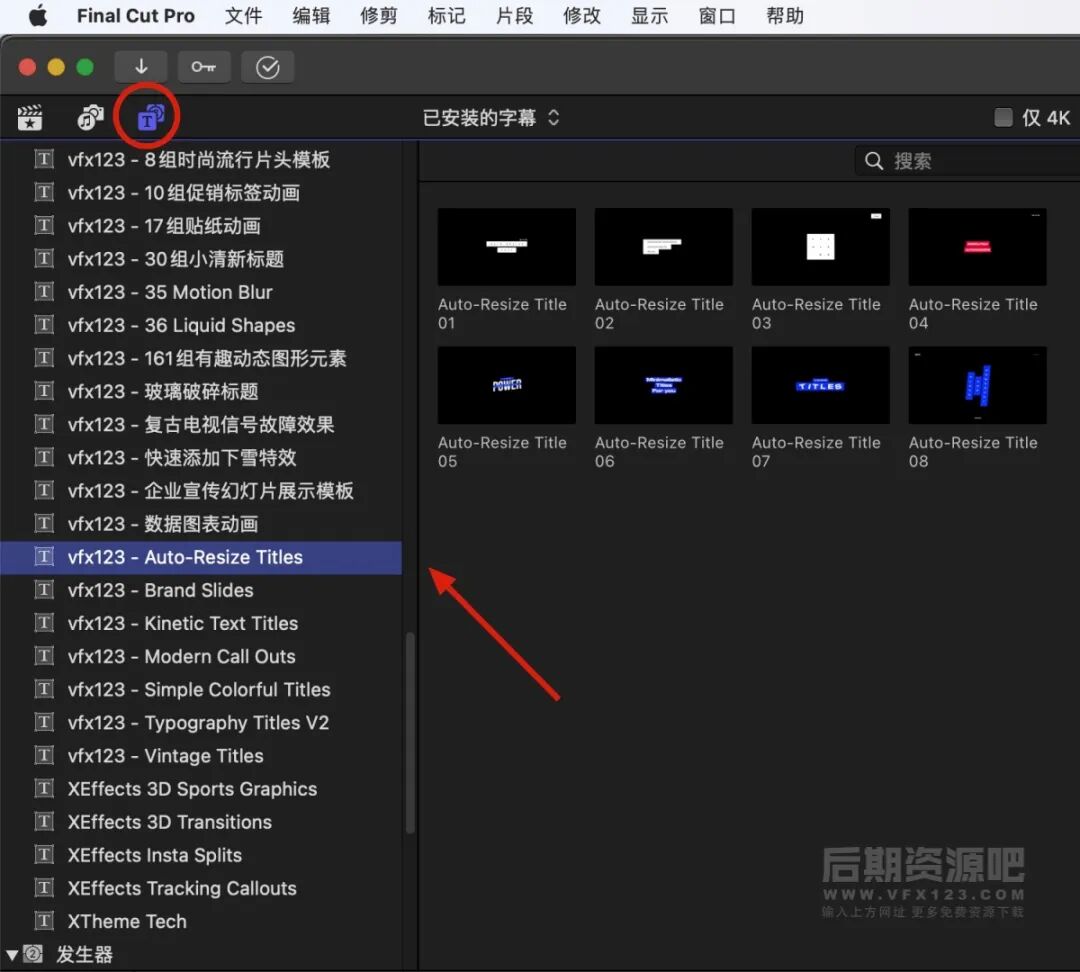The image size is (1080, 972).
Task: Select the Auto-Resize Title 05 thumbnail
Action: [x=506, y=385]
